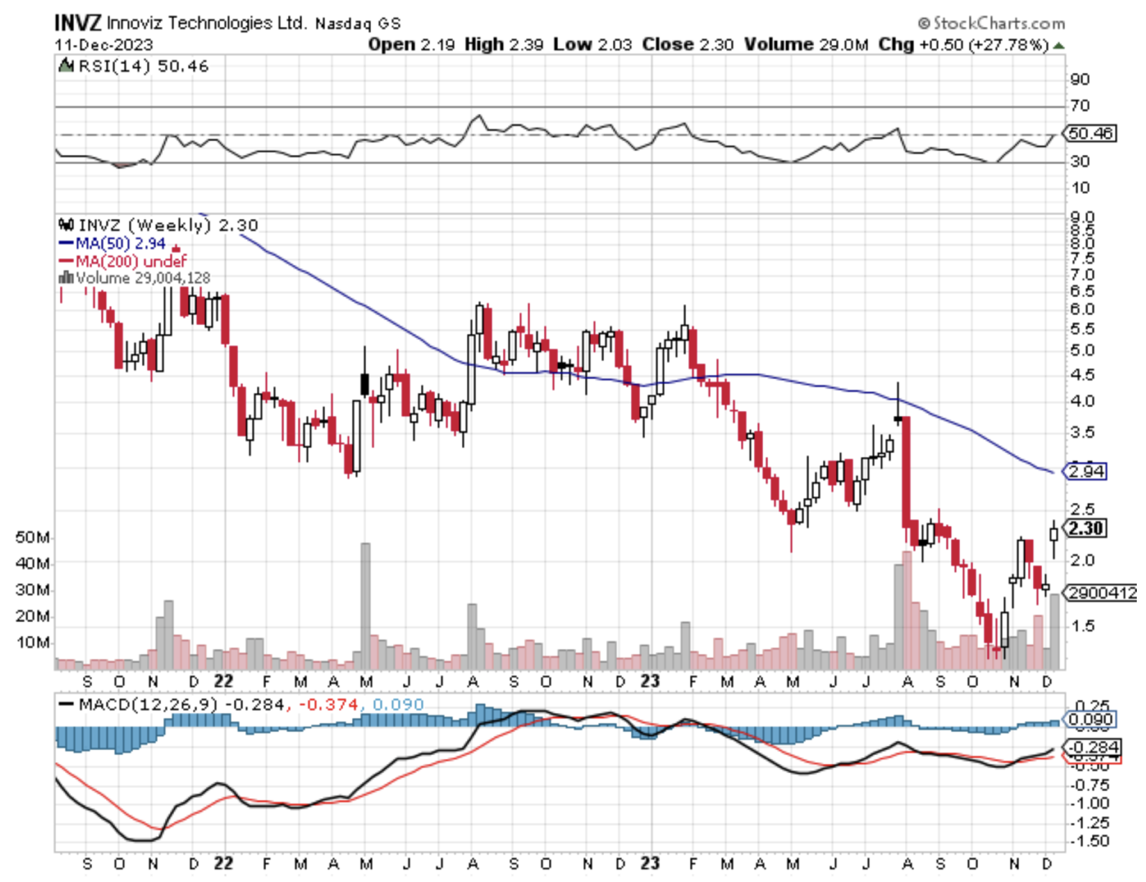1146x882 pixels.
Task: Click the INVZ (Weekly) candlestick legend icon
Action: pos(67,225)
